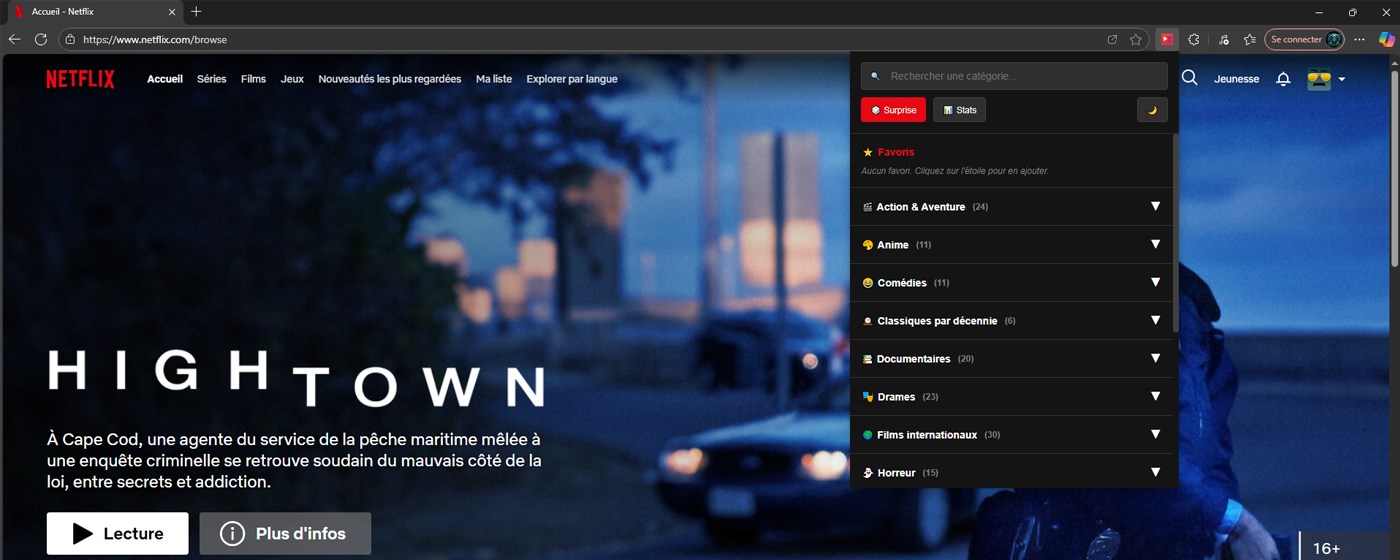
Task: Close the Accueil - Netflix tab
Action: (x=172, y=12)
